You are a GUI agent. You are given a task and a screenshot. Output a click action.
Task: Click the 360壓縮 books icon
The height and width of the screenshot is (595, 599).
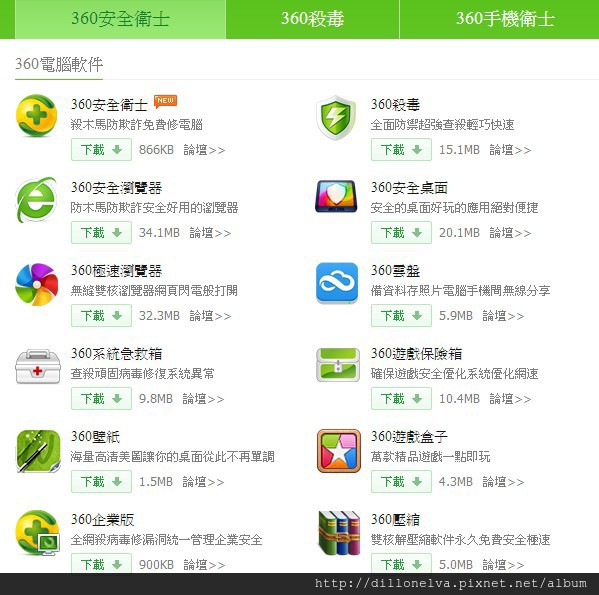pos(339,533)
